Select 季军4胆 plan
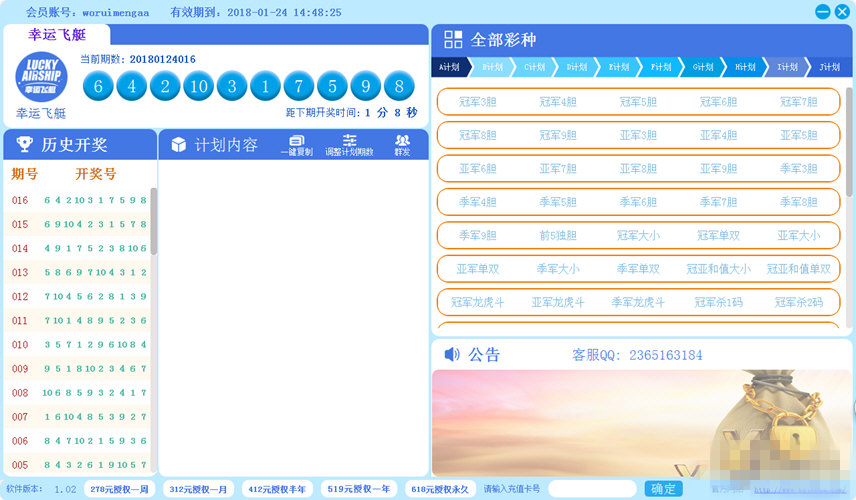 pos(478,202)
